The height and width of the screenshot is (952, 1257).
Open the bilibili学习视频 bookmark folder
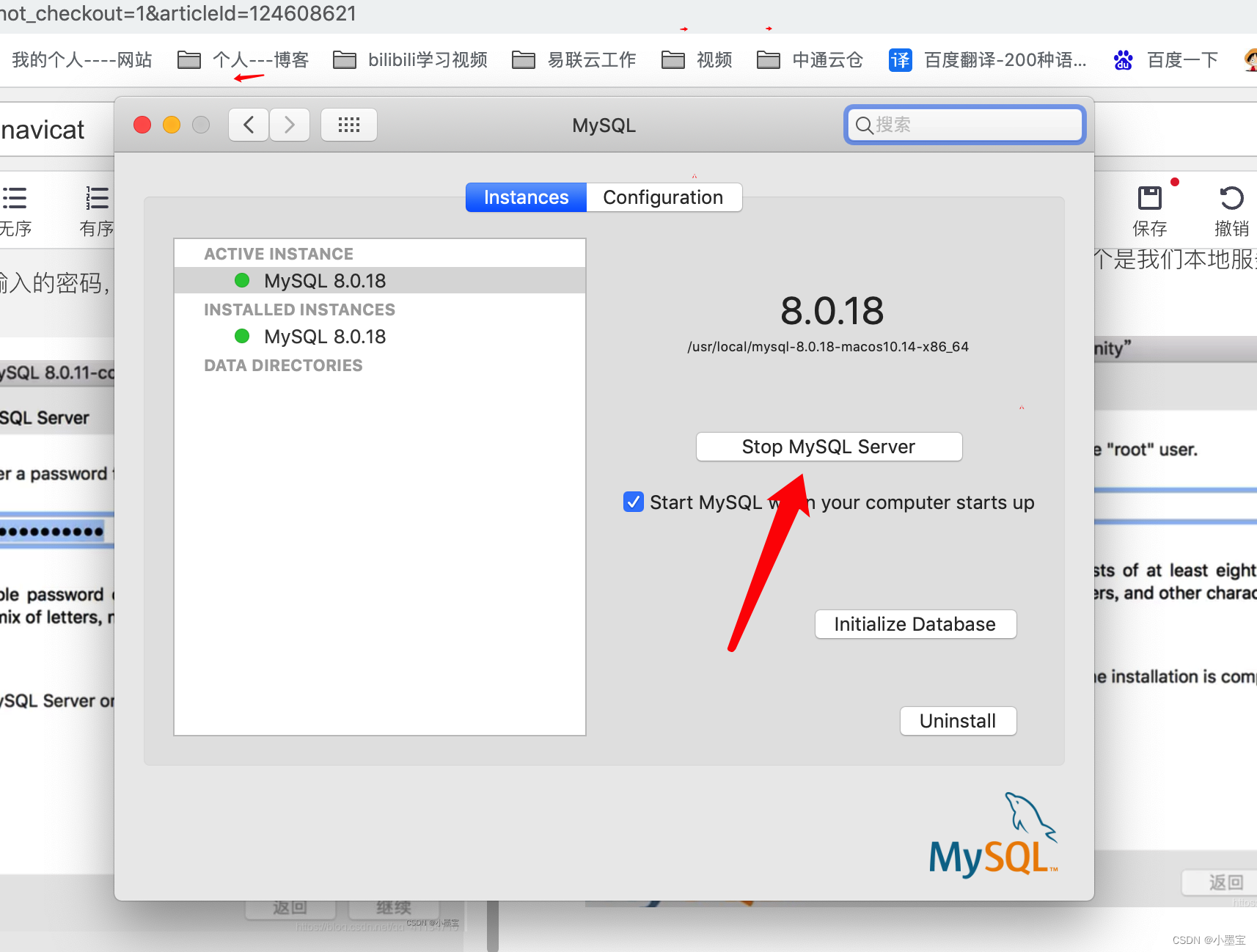pyautogui.click(x=411, y=60)
